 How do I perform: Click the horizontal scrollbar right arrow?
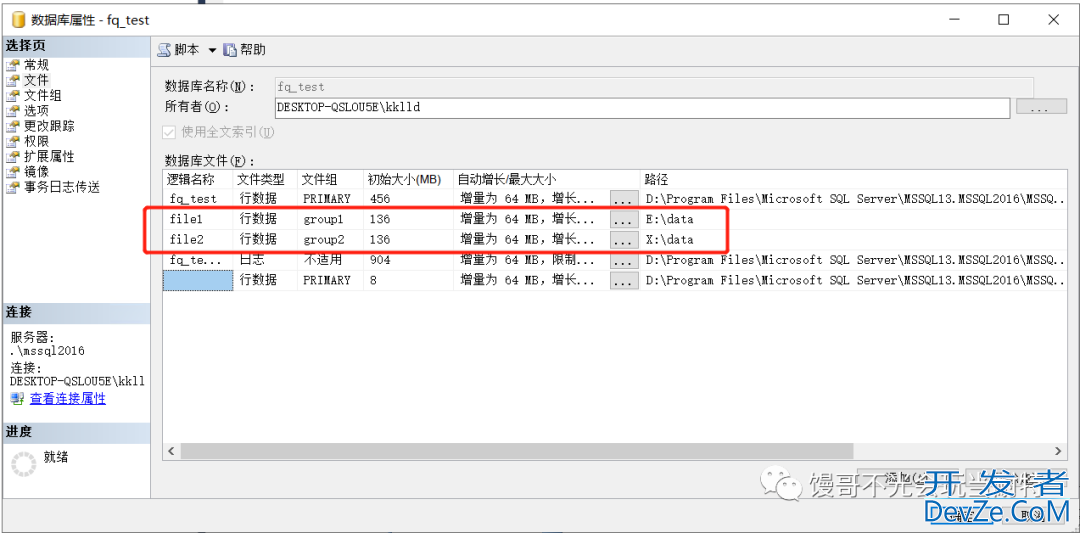tap(1059, 451)
